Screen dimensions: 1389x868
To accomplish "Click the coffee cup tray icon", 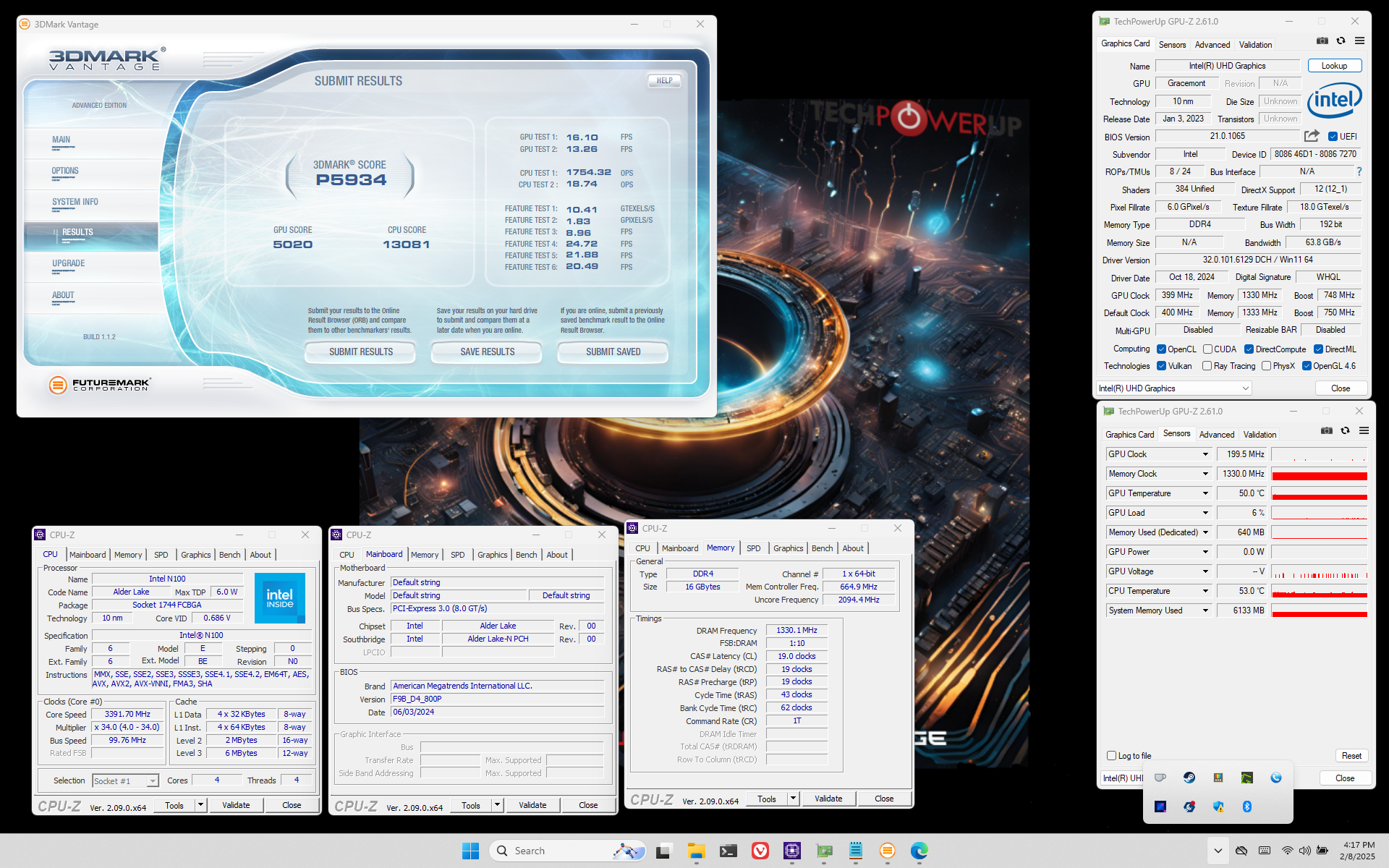I will pyautogui.click(x=1160, y=778).
